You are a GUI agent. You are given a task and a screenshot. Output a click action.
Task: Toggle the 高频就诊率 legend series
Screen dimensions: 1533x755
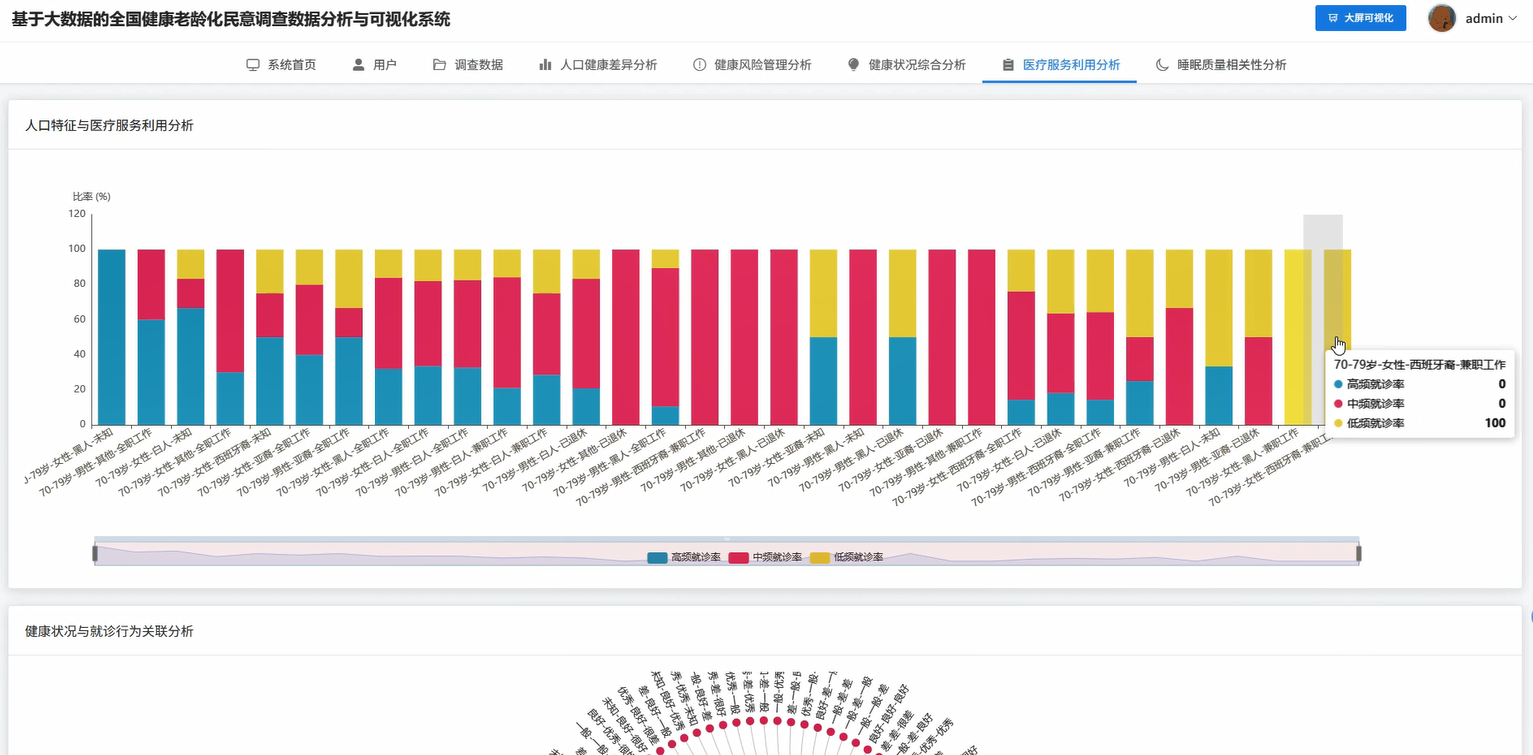tap(684, 557)
